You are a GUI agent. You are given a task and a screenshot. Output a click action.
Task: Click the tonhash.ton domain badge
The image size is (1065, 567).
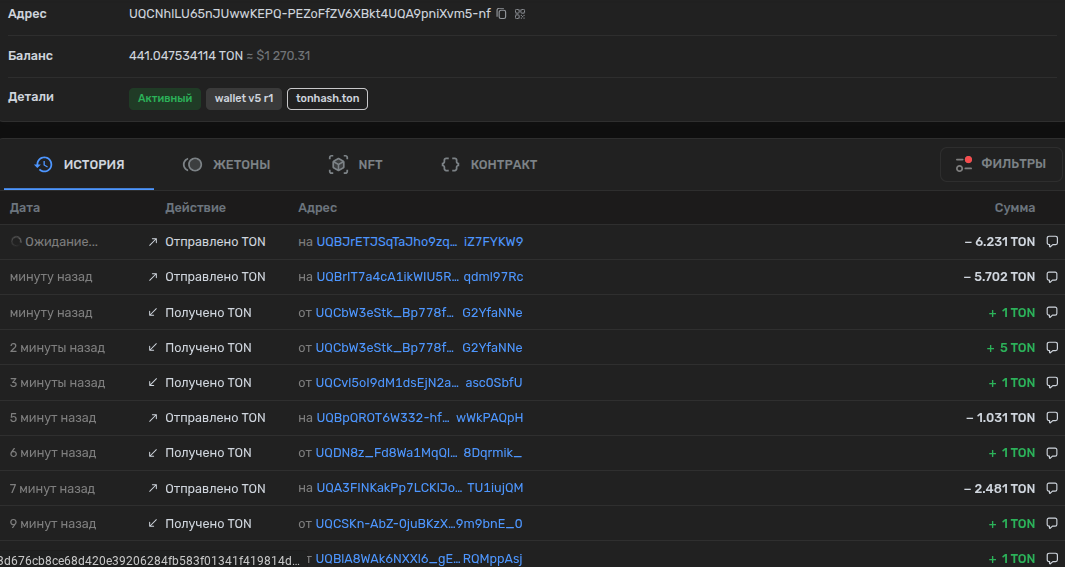[327, 99]
